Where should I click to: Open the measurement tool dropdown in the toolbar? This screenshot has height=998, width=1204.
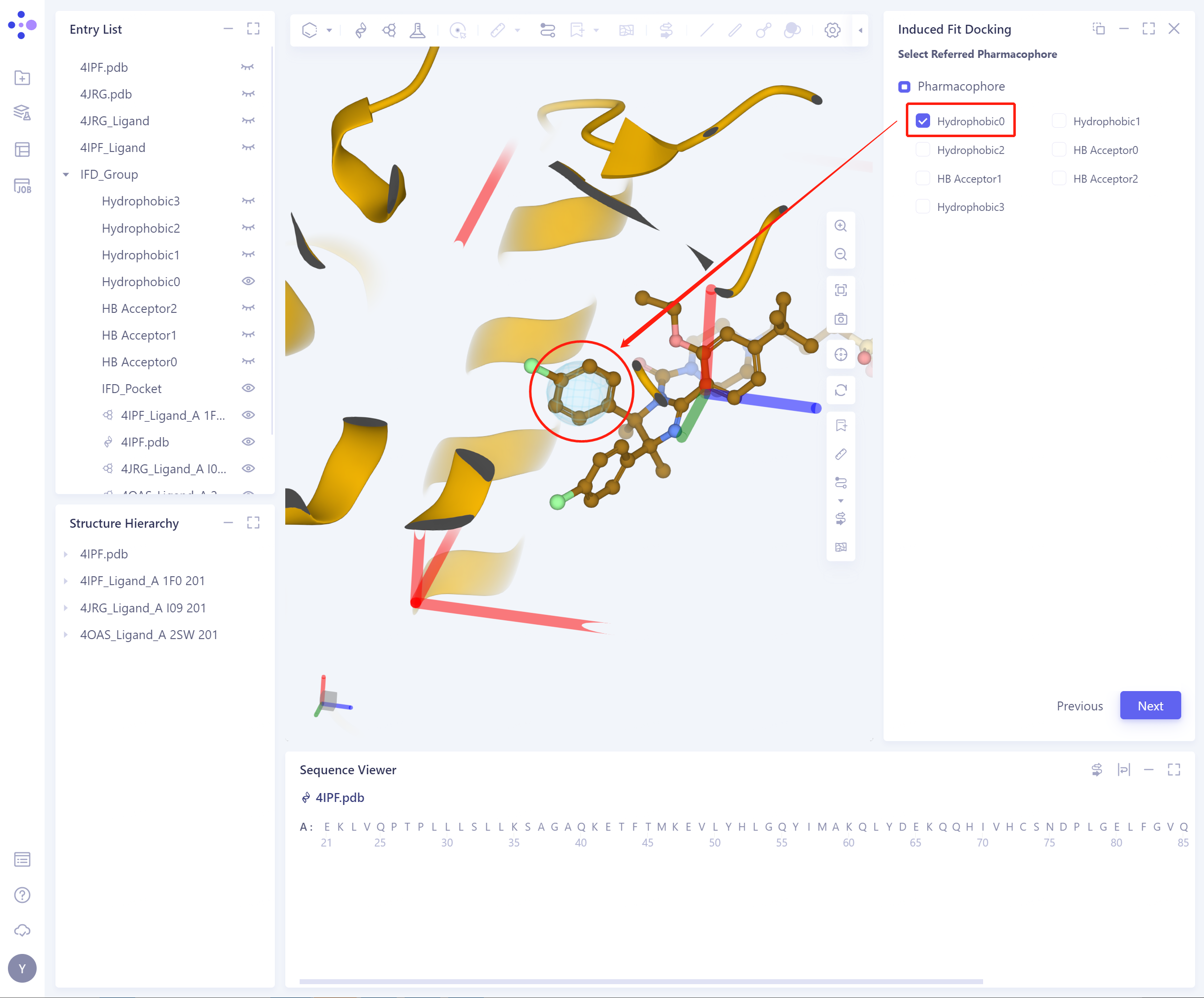click(518, 30)
